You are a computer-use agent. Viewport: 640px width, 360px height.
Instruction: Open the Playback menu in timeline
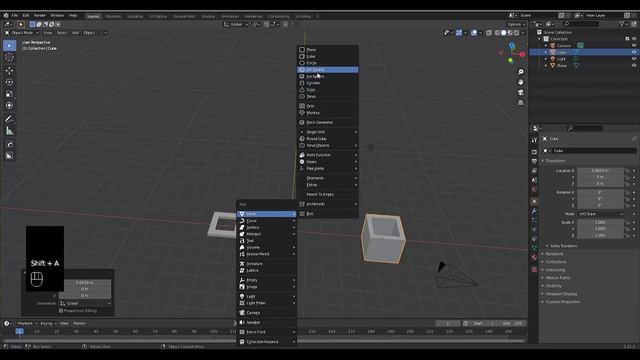pos(27,323)
